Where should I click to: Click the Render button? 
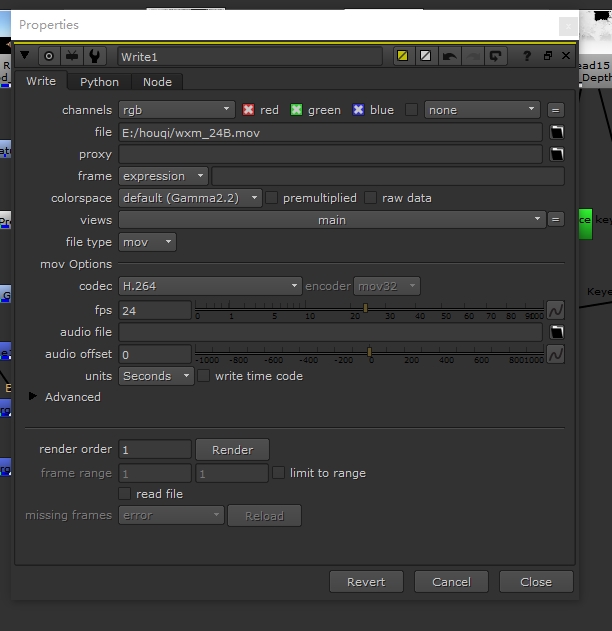[233, 450]
